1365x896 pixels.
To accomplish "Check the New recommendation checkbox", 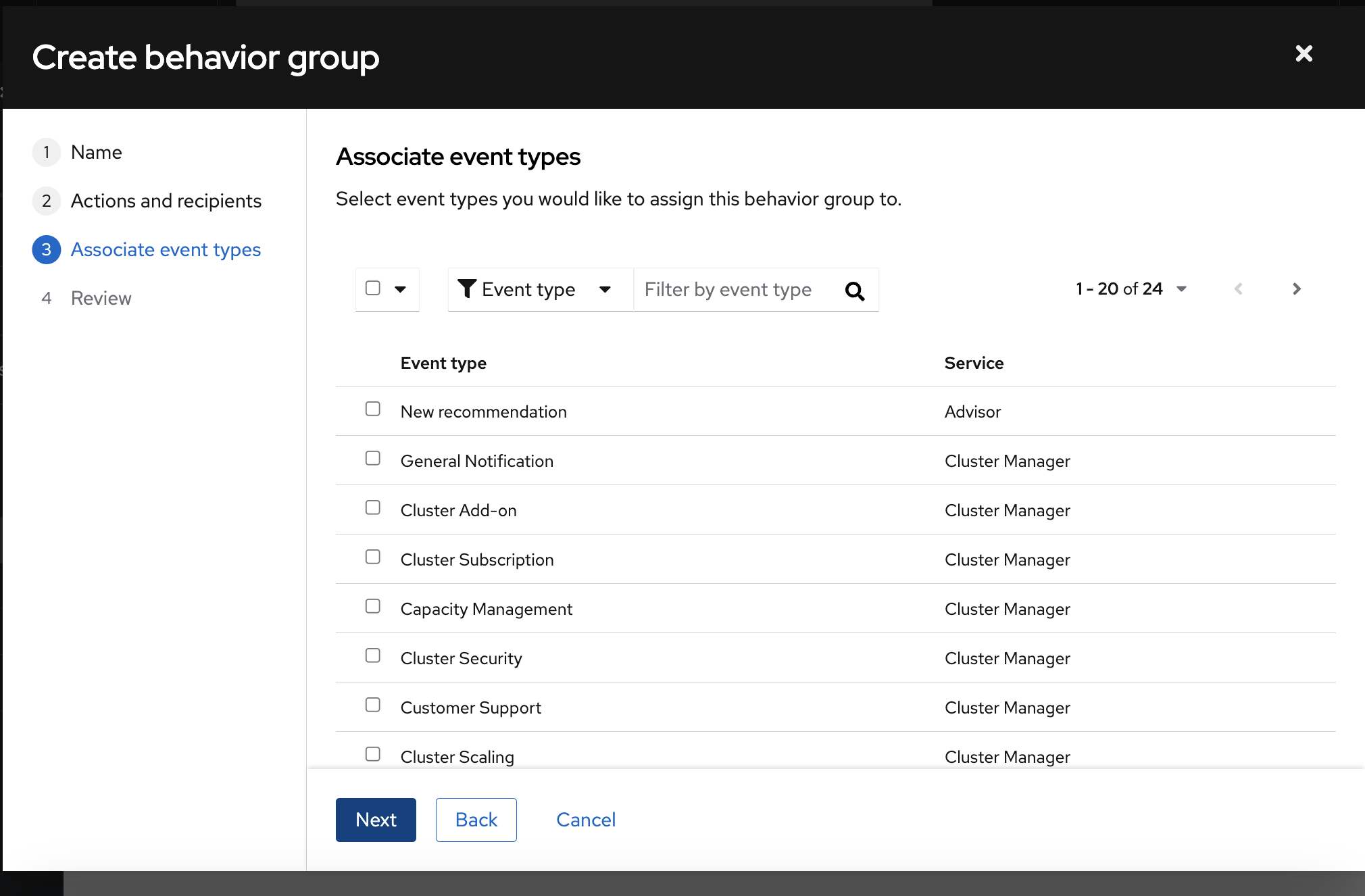I will [x=373, y=409].
